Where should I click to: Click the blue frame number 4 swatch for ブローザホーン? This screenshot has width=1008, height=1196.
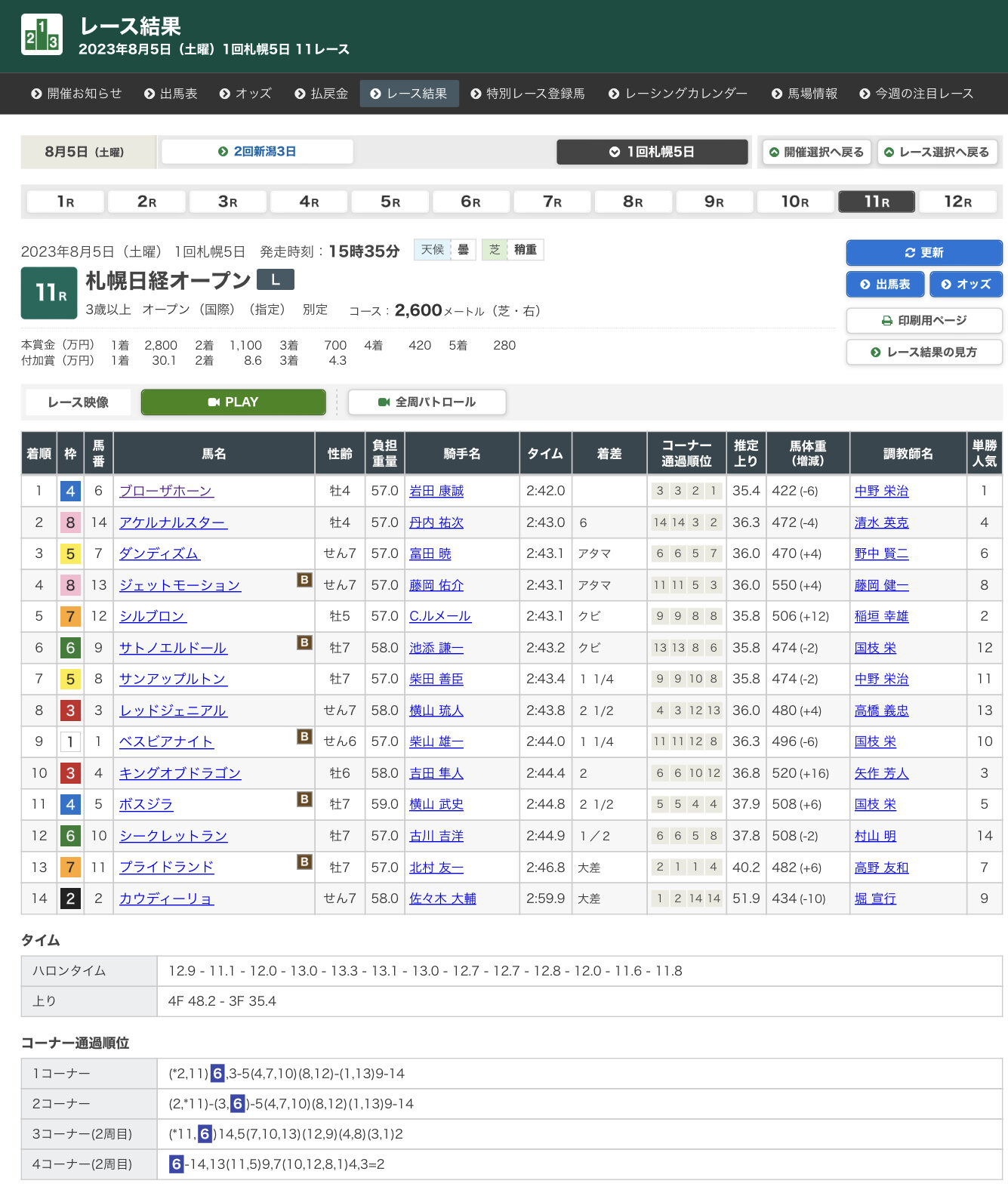coord(70,492)
